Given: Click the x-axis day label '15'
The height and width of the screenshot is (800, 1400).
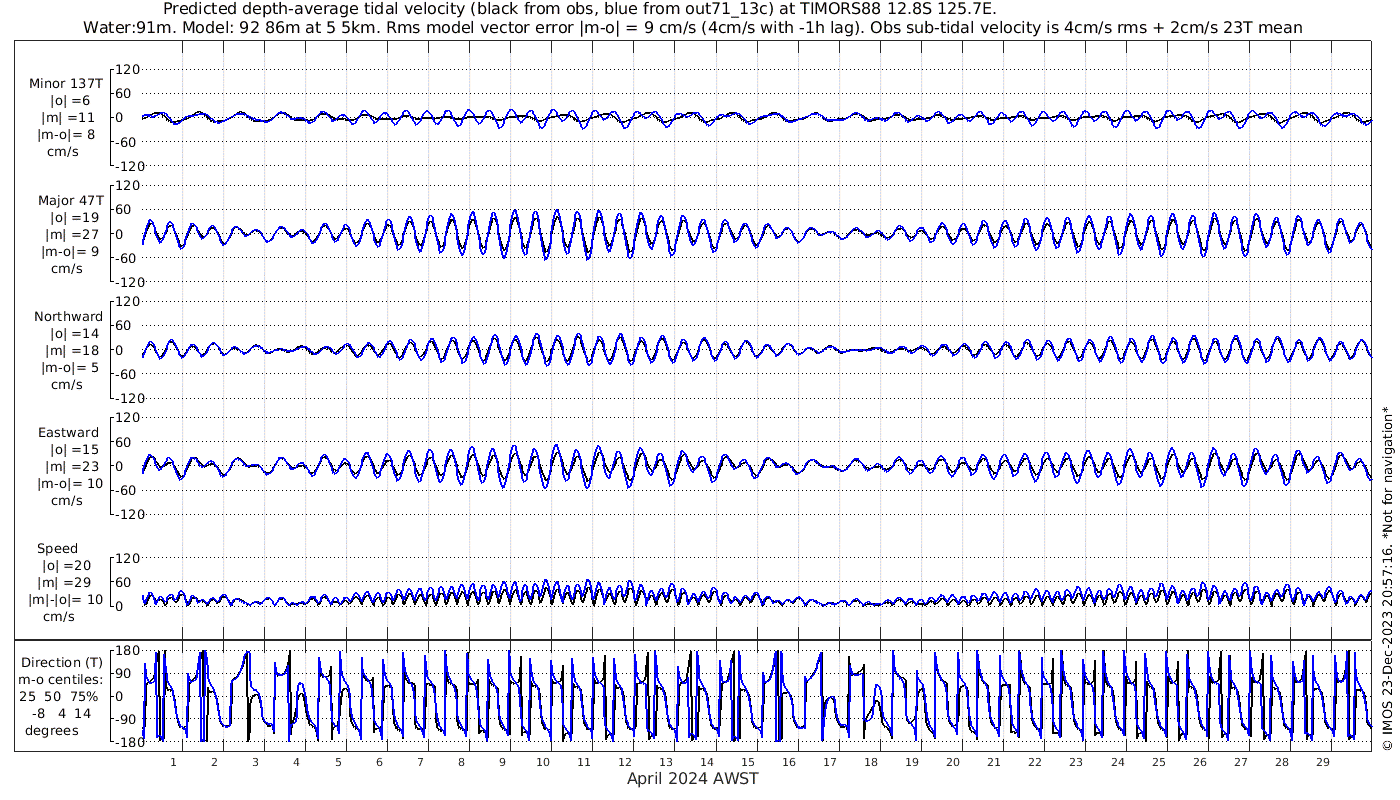Looking at the screenshot, I should pyautogui.click(x=748, y=762).
